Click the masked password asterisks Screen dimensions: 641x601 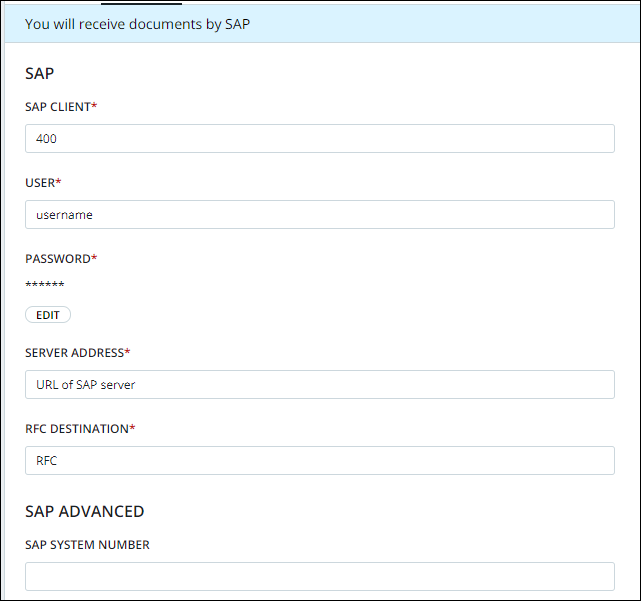(45, 284)
